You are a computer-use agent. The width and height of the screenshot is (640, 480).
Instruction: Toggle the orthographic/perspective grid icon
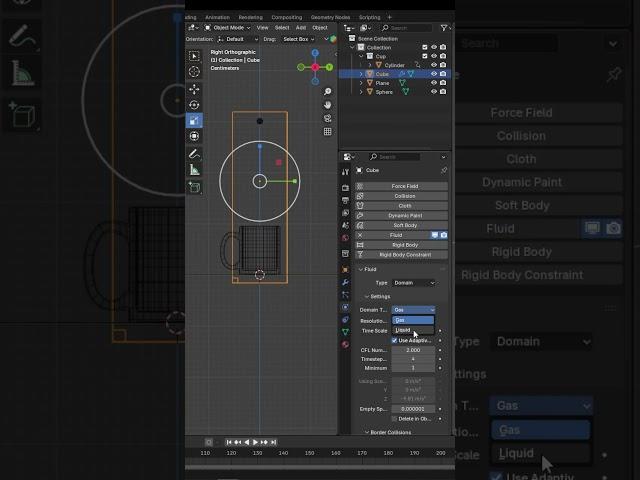click(x=327, y=131)
